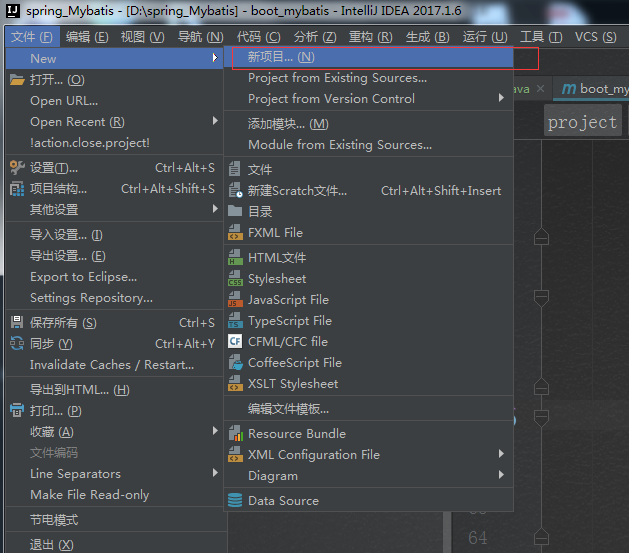Choose !action.close.project! entry
Viewport: 629px width, 553px height.
pos(114,143)
